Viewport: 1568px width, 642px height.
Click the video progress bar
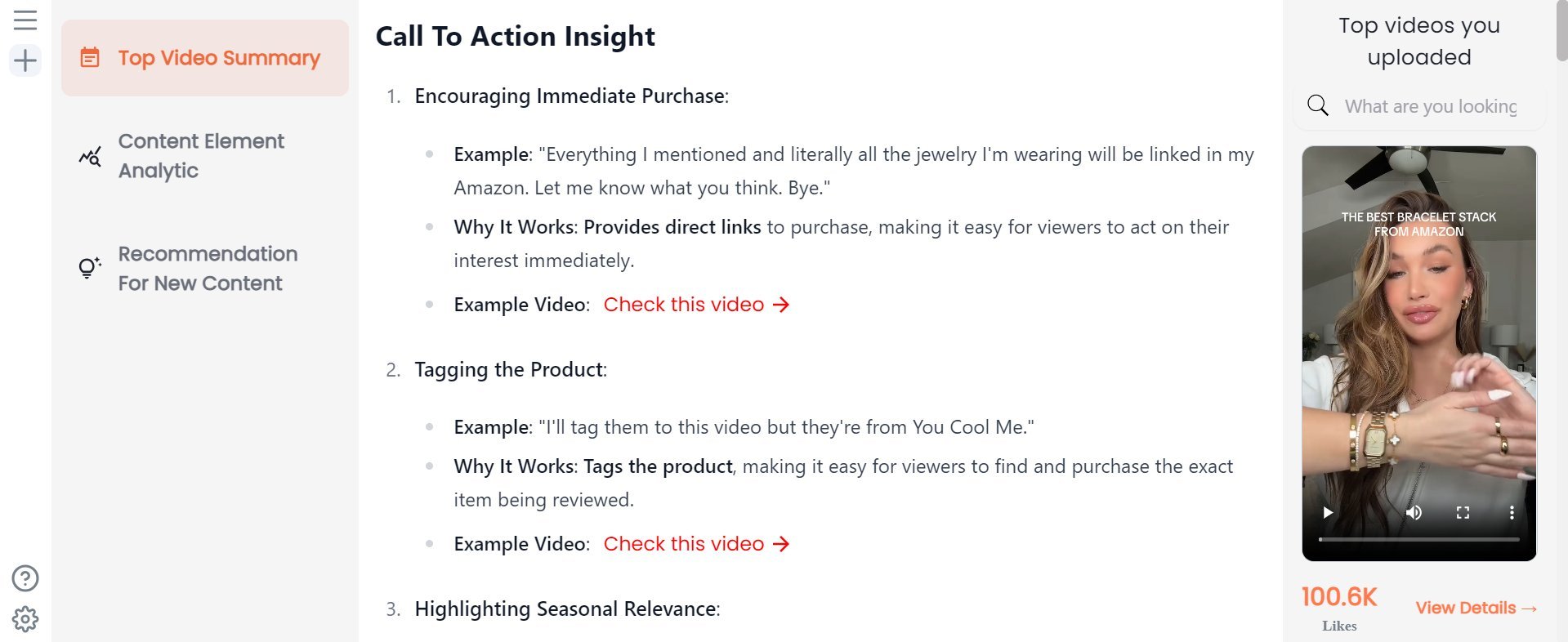pos(1418,538)
